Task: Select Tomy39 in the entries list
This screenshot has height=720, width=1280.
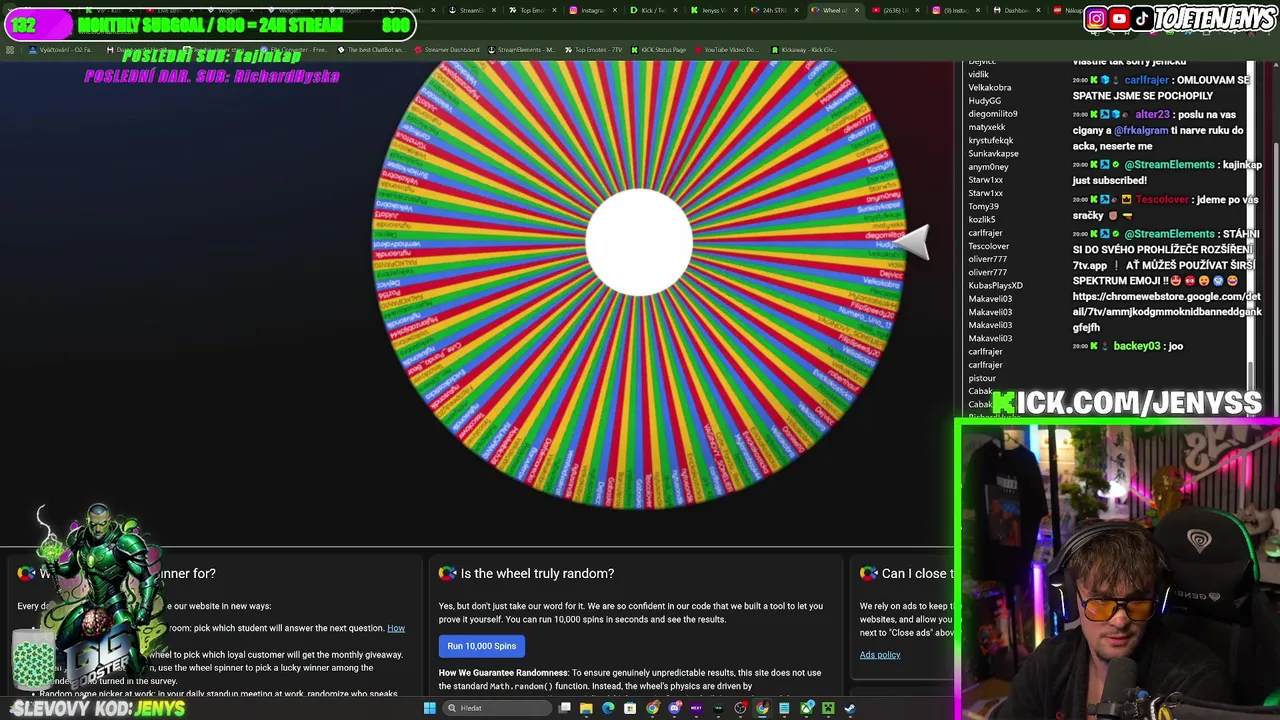Action: pyautogui.click(x=983, y=207)
